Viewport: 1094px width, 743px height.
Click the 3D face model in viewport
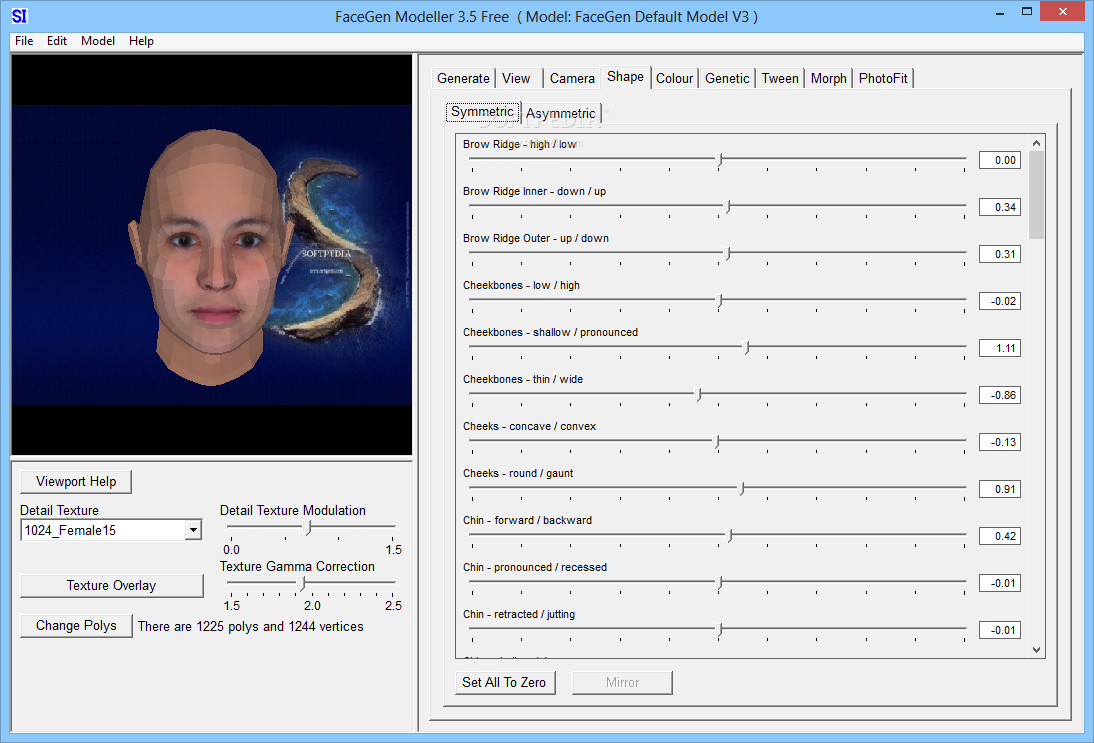[x=211, y=255]
